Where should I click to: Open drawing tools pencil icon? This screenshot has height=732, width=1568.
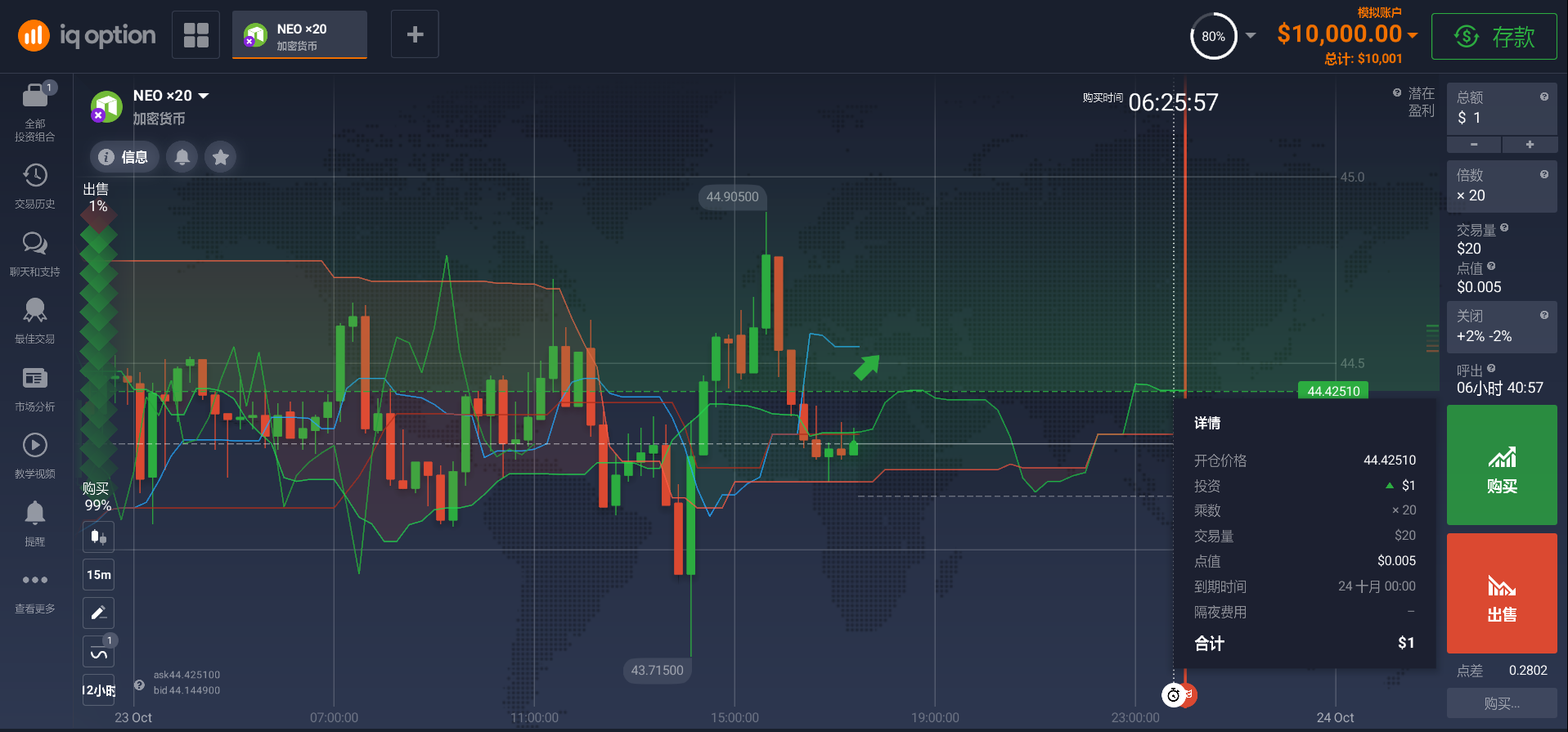pos(98,613)
